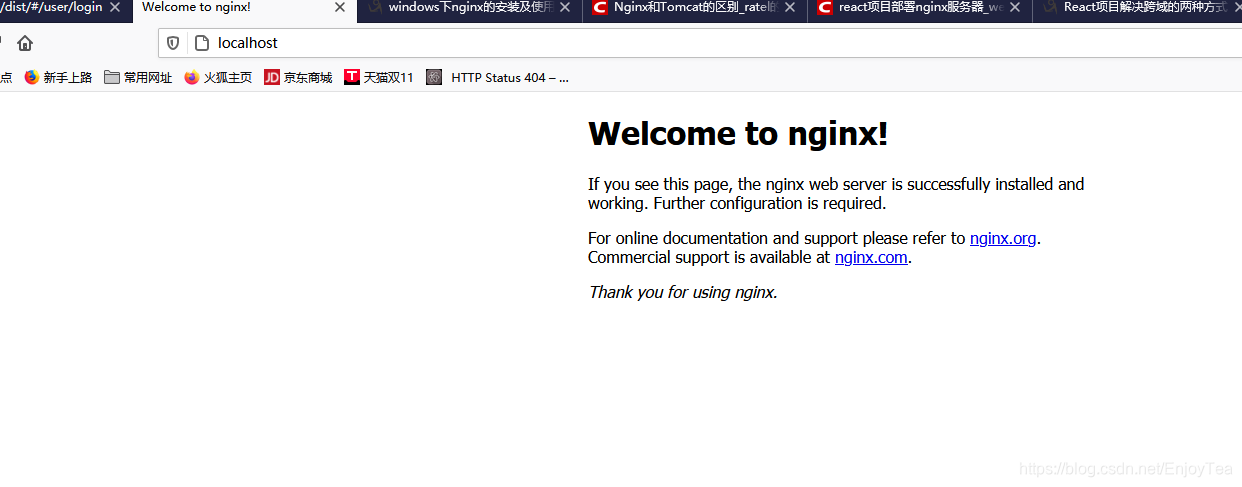The height and width of the screenshot is (487, 1242).
Task: Click the 'Further configuration is required' paragraph
Action: 836,194
